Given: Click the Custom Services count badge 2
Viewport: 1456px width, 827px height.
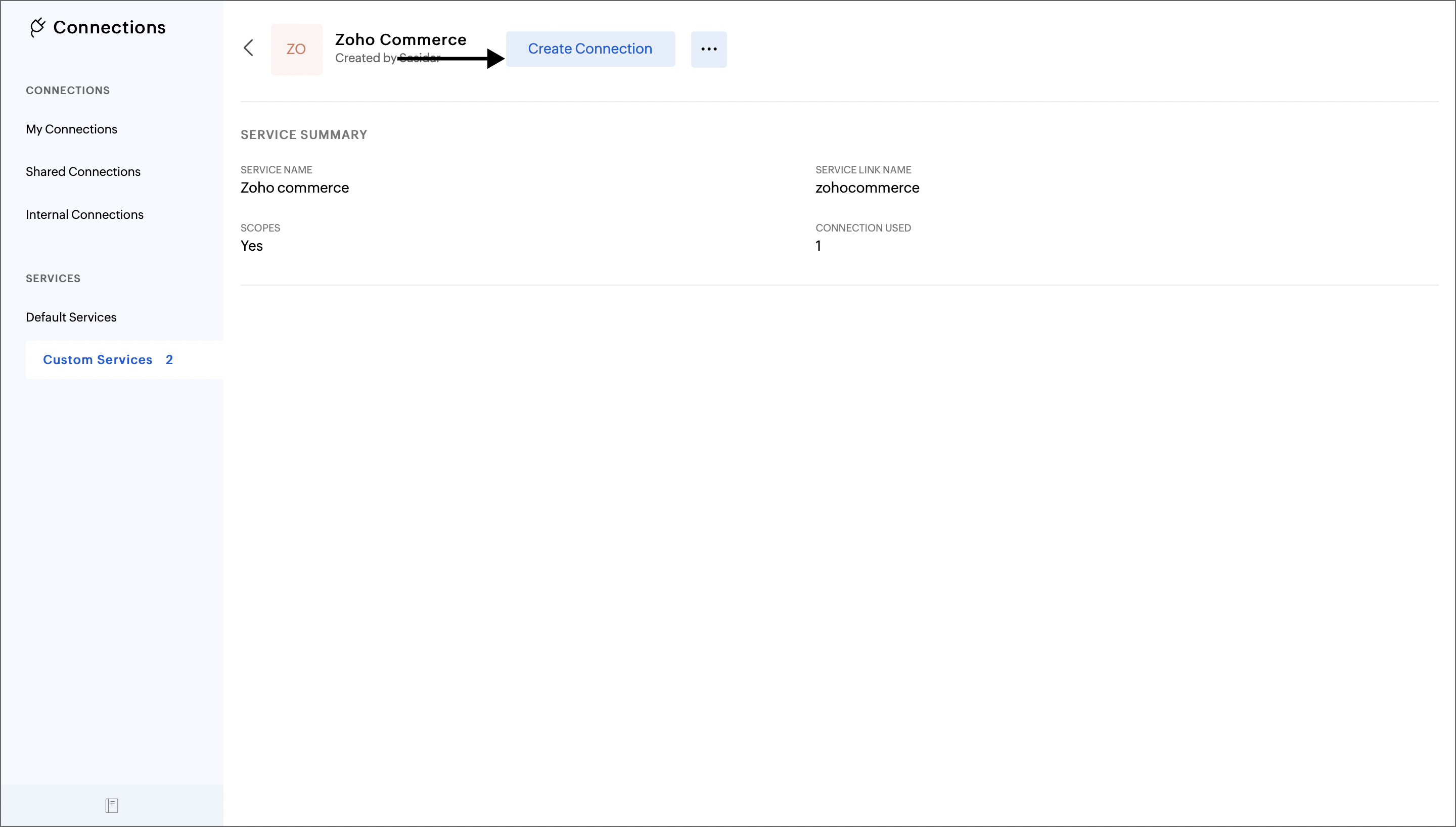Looking at the screenshot, I should pos(169,359).
